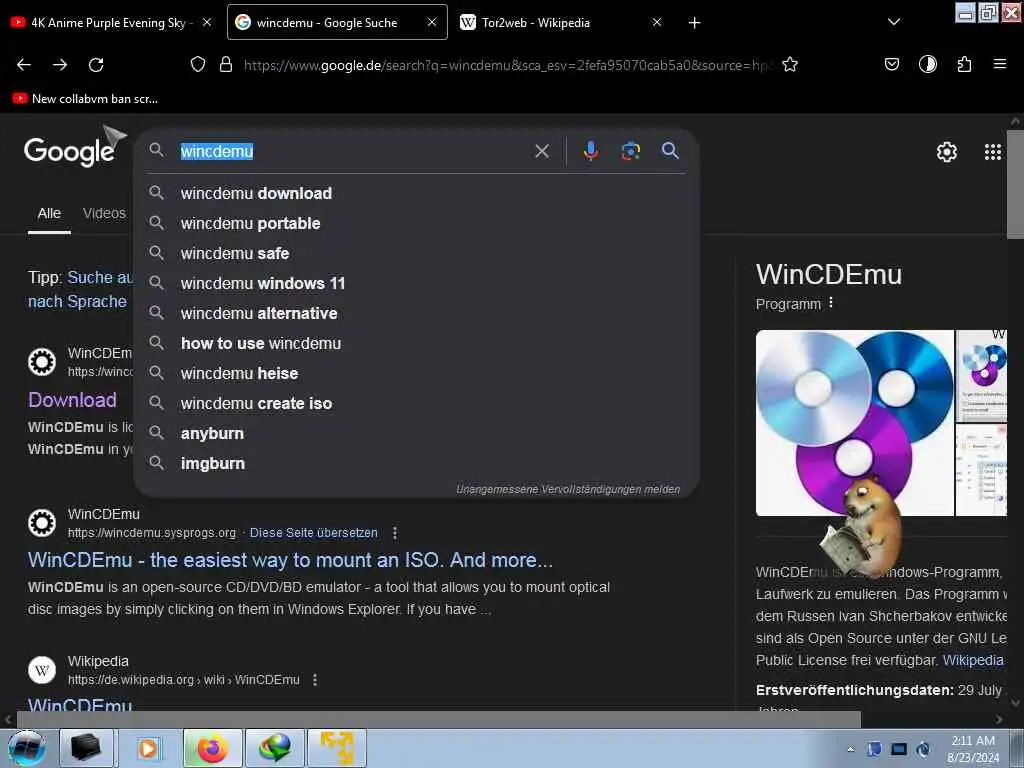
Task: Open the New collabvm ban bookmark
Action: click(x=85, y=99)
